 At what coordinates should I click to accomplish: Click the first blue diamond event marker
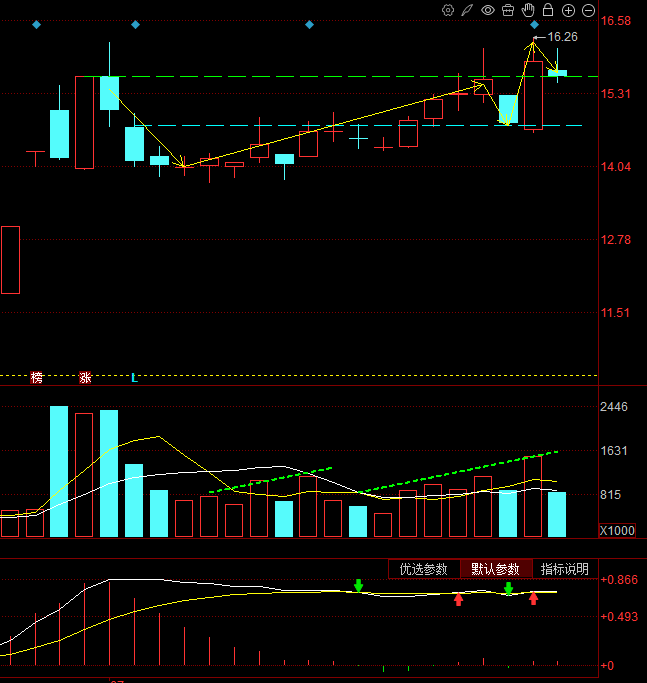[37, 25]
